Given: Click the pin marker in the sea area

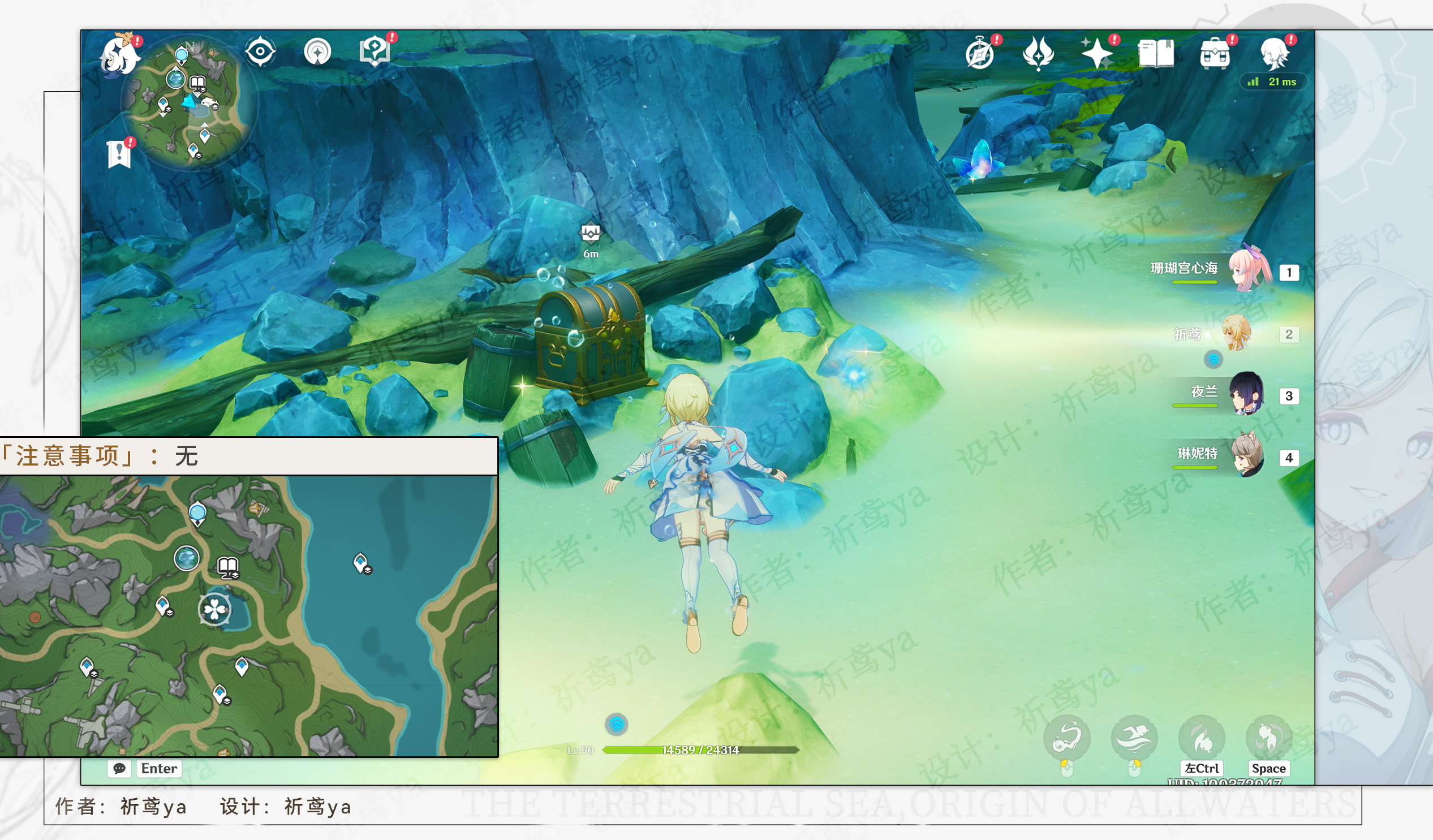Looking at the screenshot, I should (x=362, y=563).
